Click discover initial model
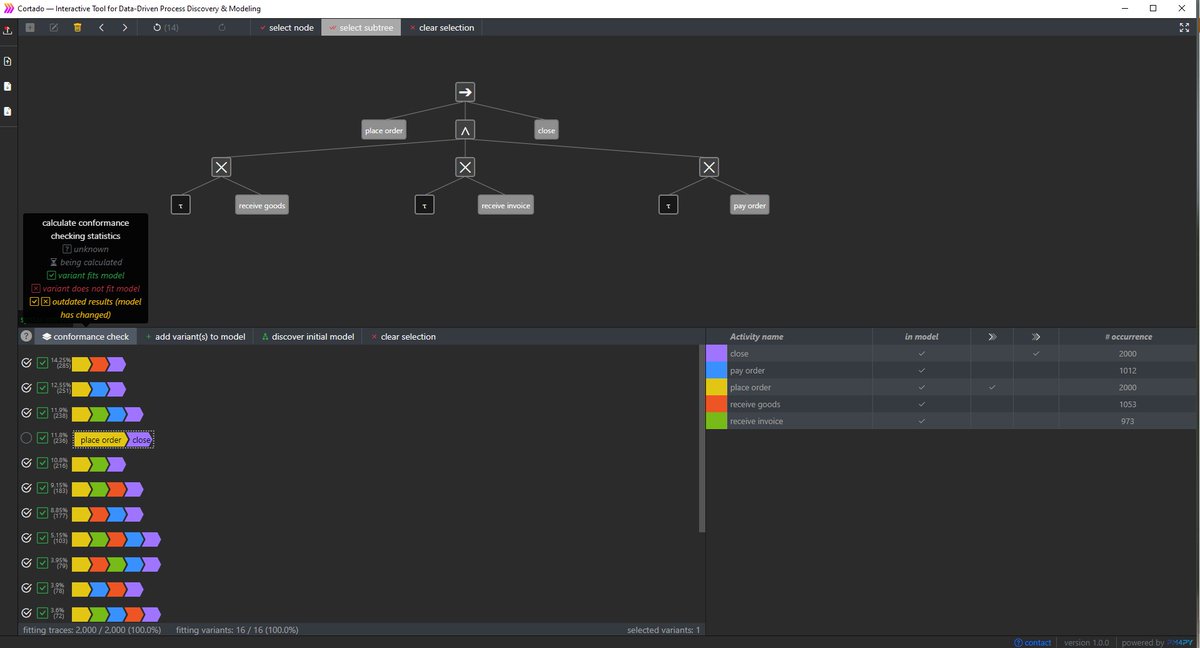This screenshot has width=1200, height=648. pyautogui.click(x=307, y=337)
